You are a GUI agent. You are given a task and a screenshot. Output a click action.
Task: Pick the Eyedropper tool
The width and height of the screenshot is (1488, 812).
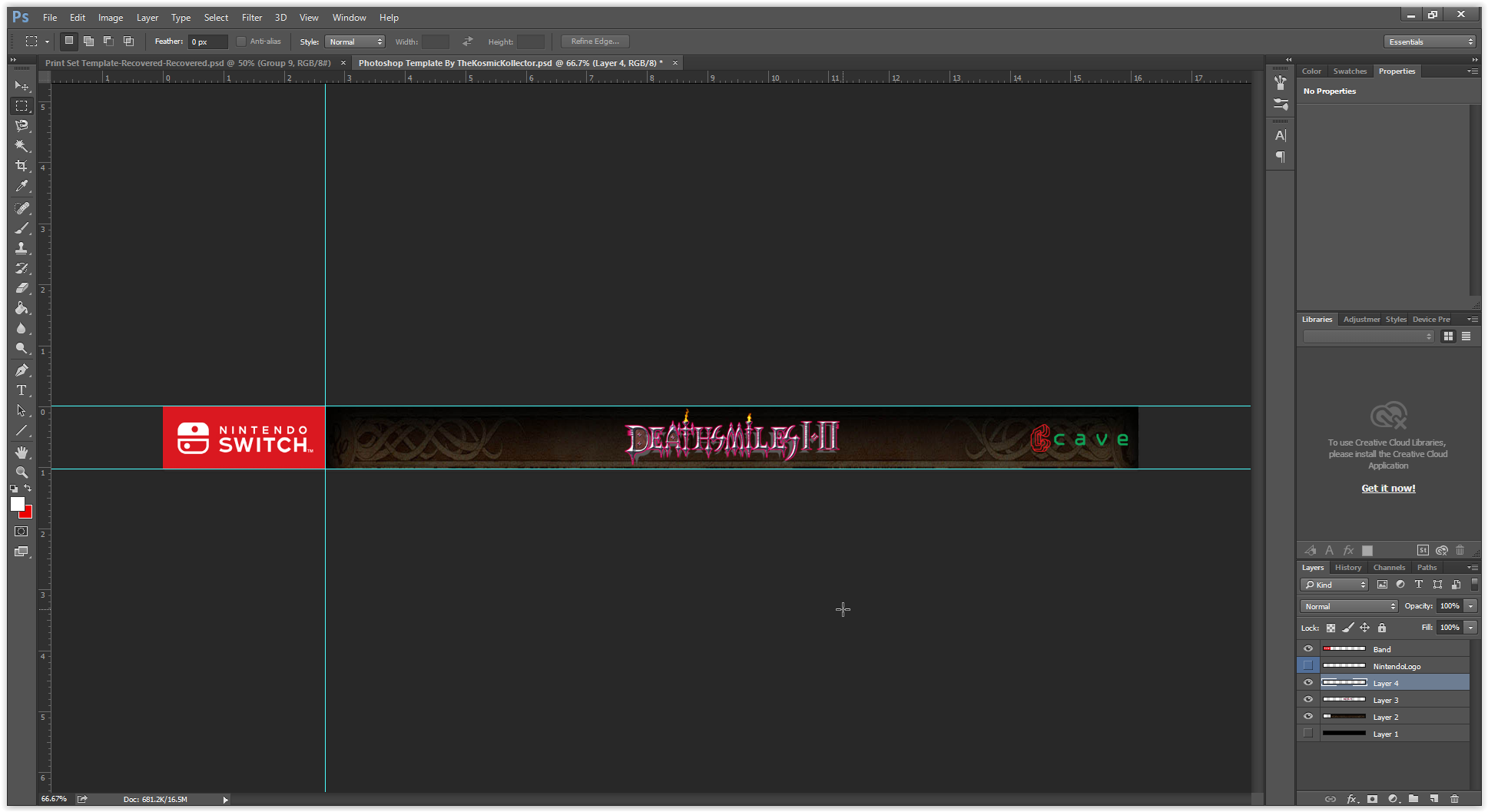[x=22, y=187]
